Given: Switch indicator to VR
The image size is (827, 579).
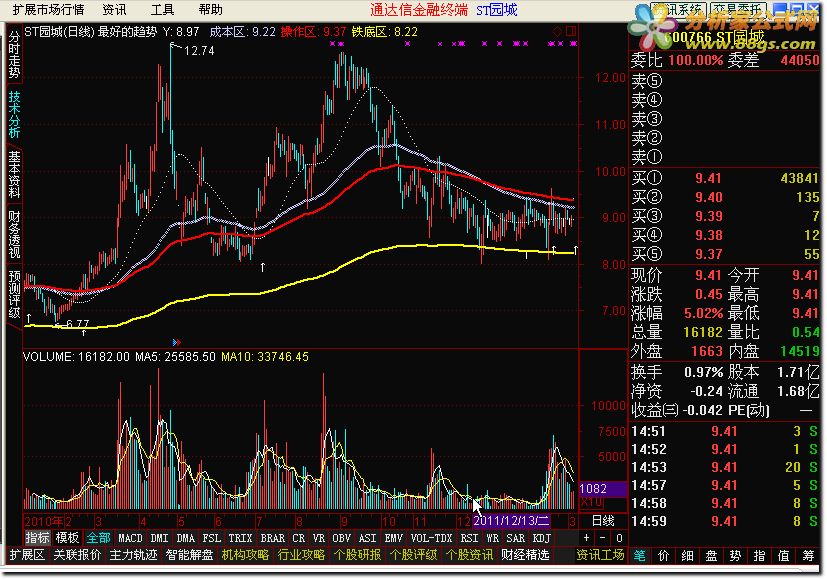Looking at the screenshot, I should [x=319, y=538].
